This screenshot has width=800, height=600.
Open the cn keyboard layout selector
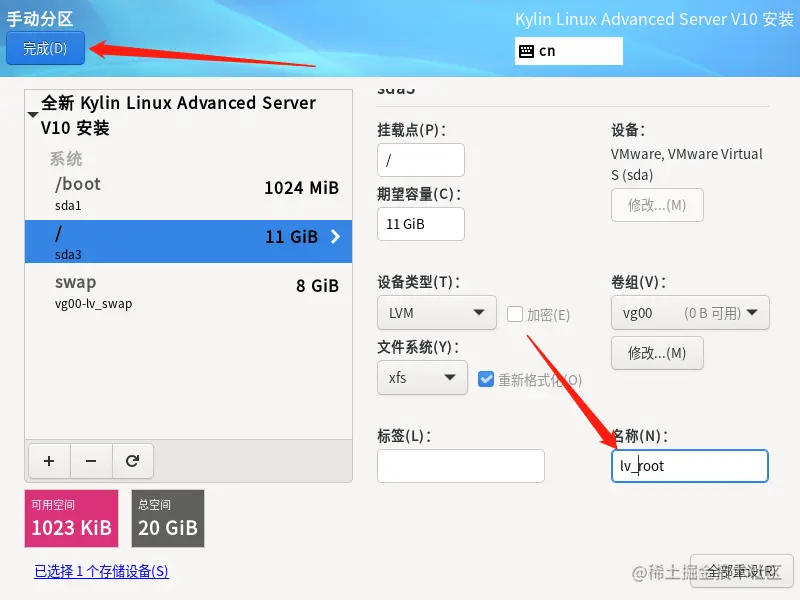568,50
